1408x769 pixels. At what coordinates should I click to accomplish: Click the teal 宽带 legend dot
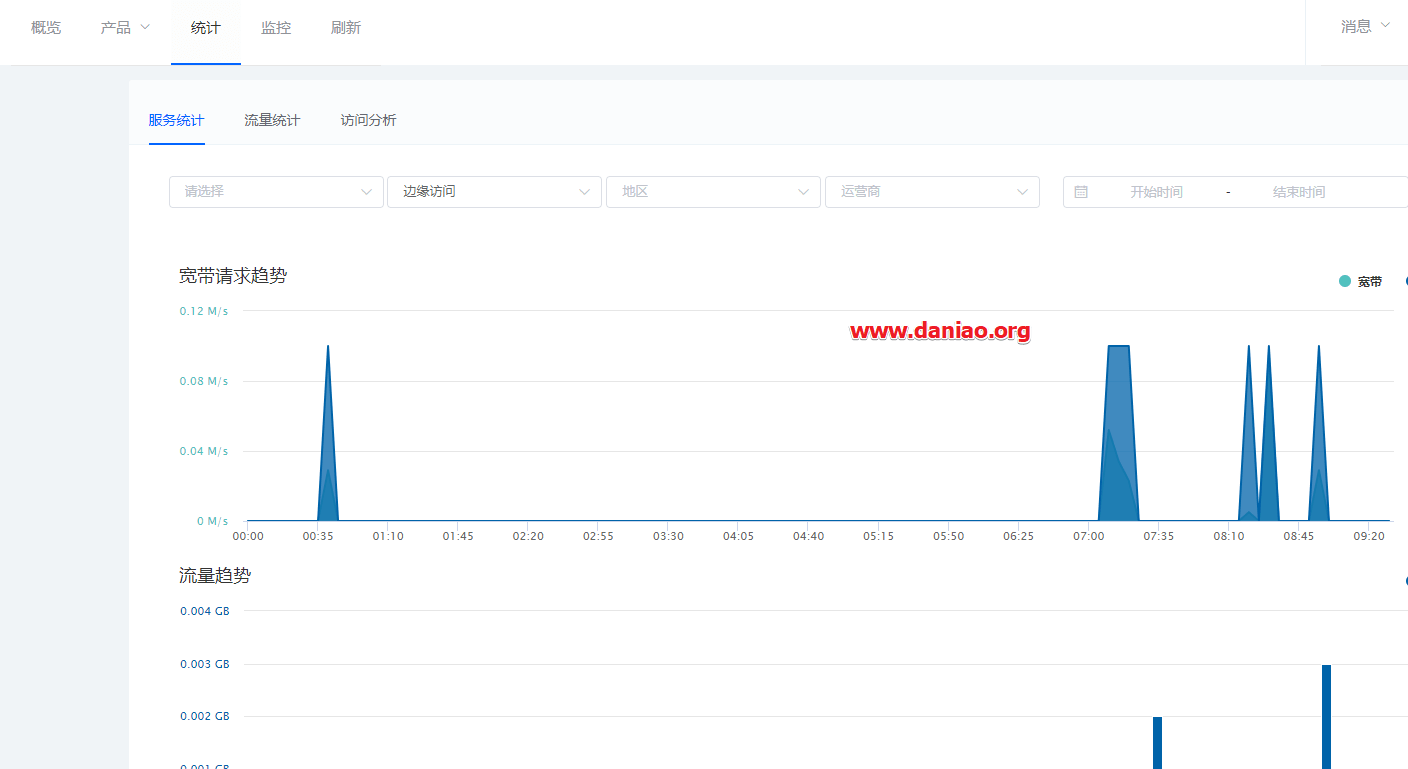(1345, 281)
